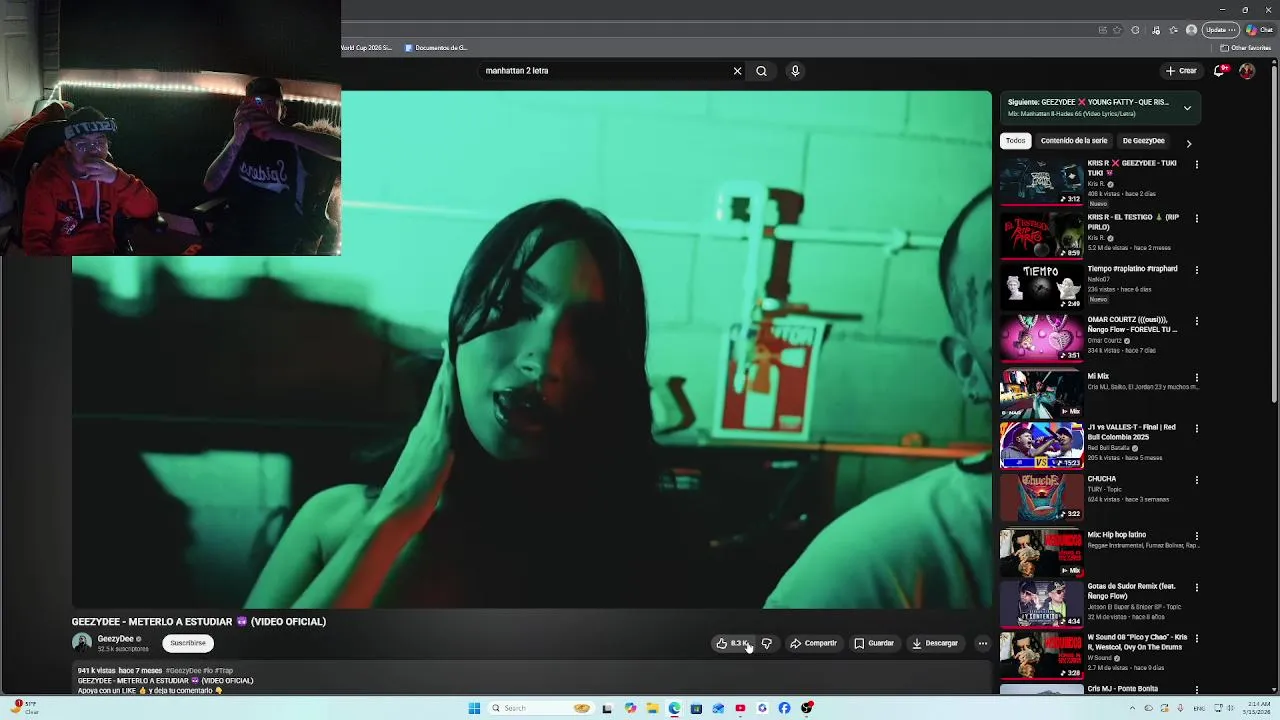Clear the YouTube search box text

pos(737,71)
